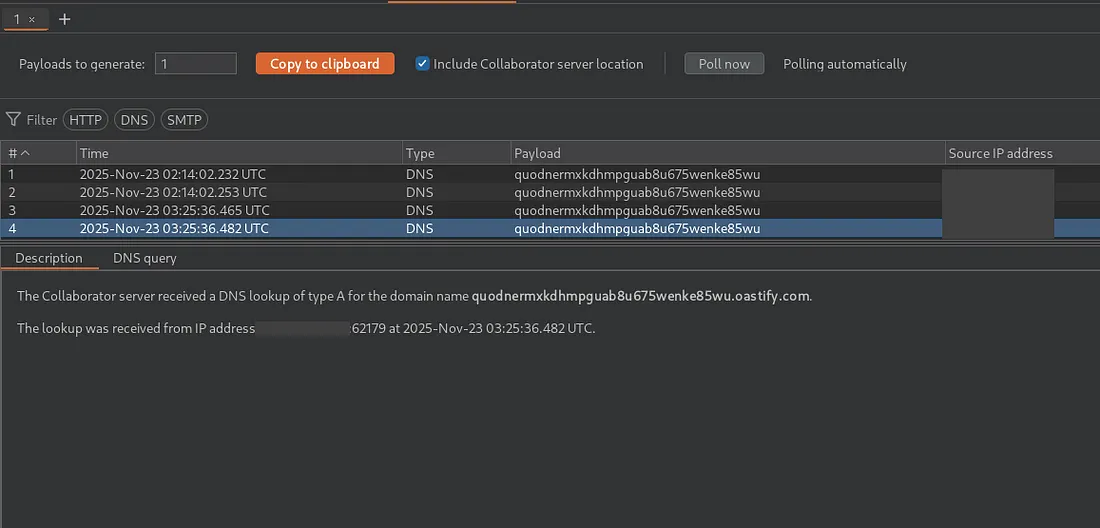Image resolution: width=1100 pixels, height=528 pixels.
Task: Select highlighted row 03:25:36.482 UTC
Action: point(550,229)
